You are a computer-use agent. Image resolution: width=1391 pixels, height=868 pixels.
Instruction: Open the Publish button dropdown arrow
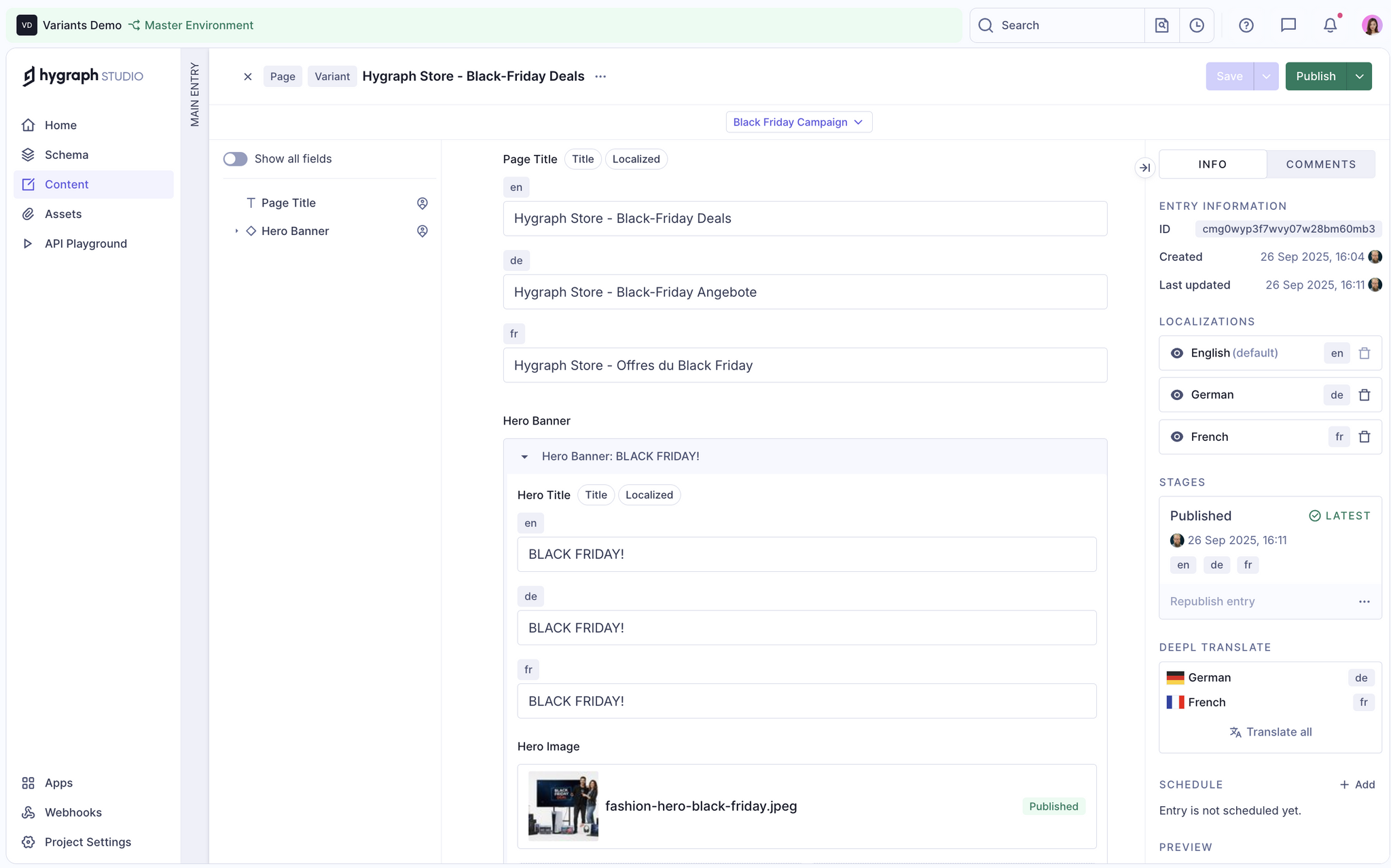(x=1358, y=76)
